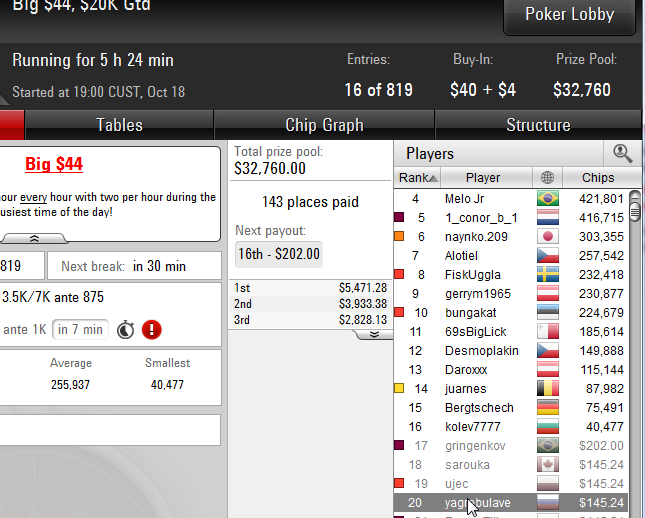Viewport: 645px width, 518px height.
Task: Switch to the Chip Graph tab
Action: 324,125
